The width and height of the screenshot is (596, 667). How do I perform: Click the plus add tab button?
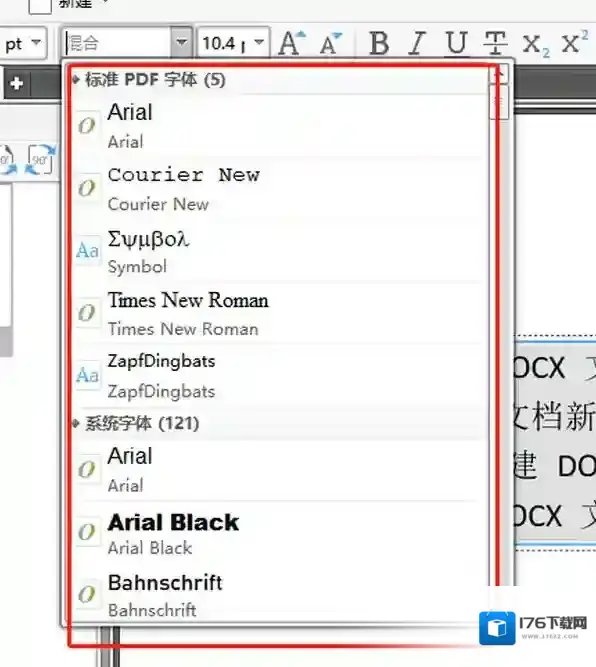(17, 83)
